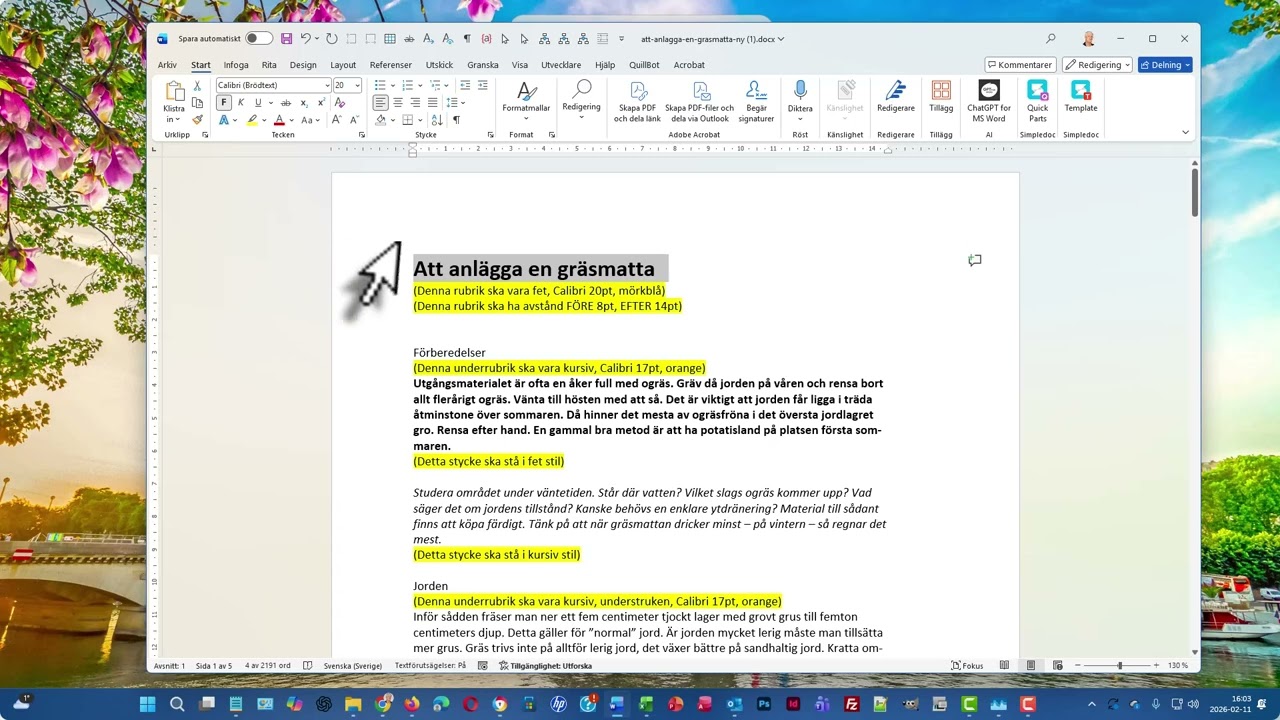
Task: Click Svenska (Sverige) language indicator
Action: coord(353,665)
